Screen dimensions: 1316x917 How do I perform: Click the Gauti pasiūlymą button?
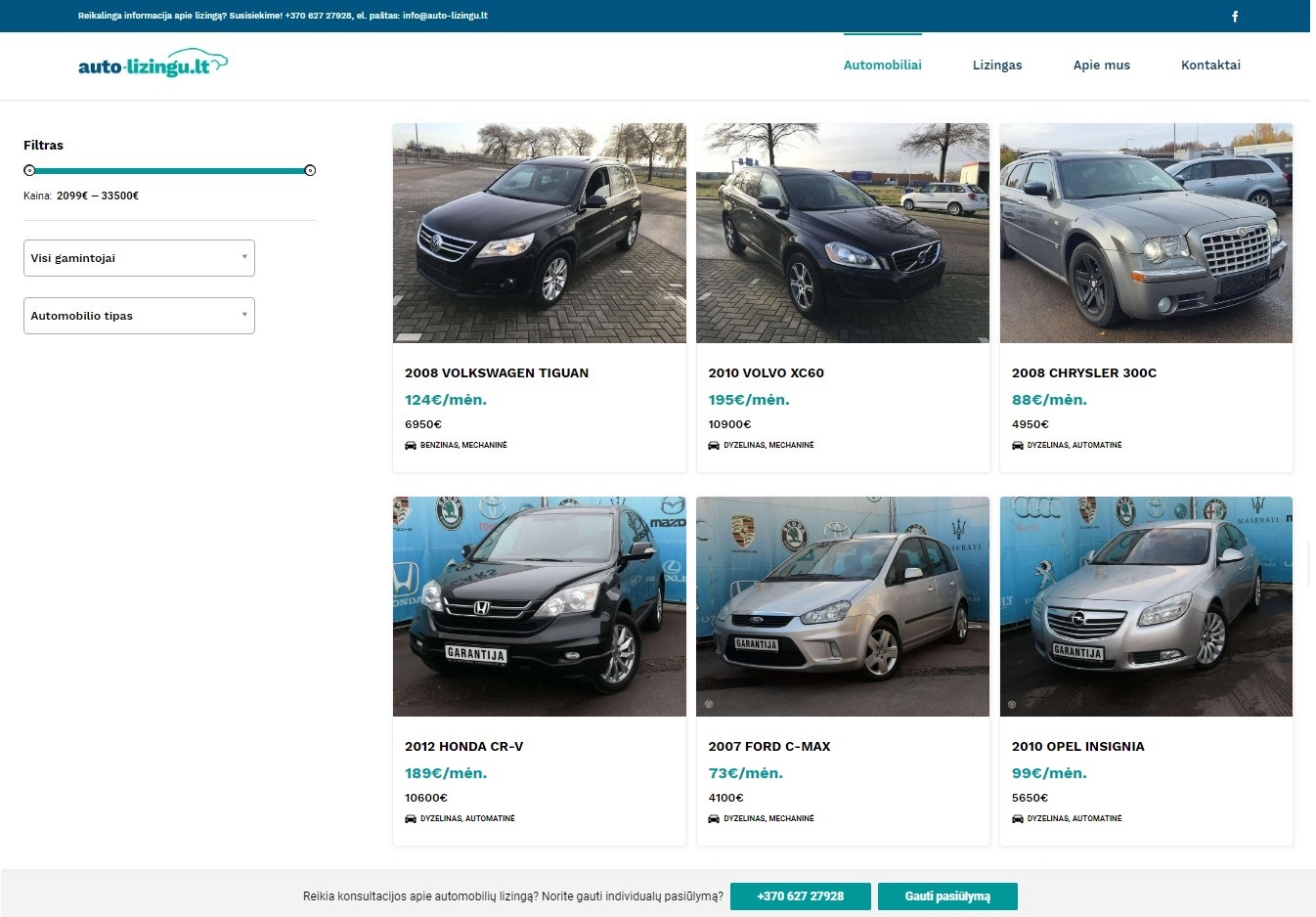tap(947, 896)
